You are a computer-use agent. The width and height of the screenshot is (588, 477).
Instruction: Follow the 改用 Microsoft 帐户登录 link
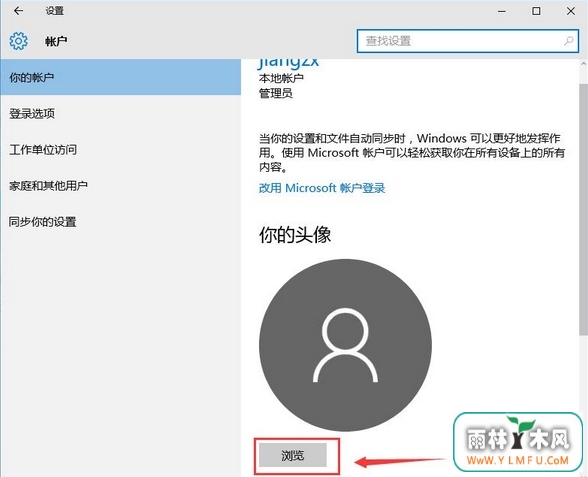click(322, 188)
